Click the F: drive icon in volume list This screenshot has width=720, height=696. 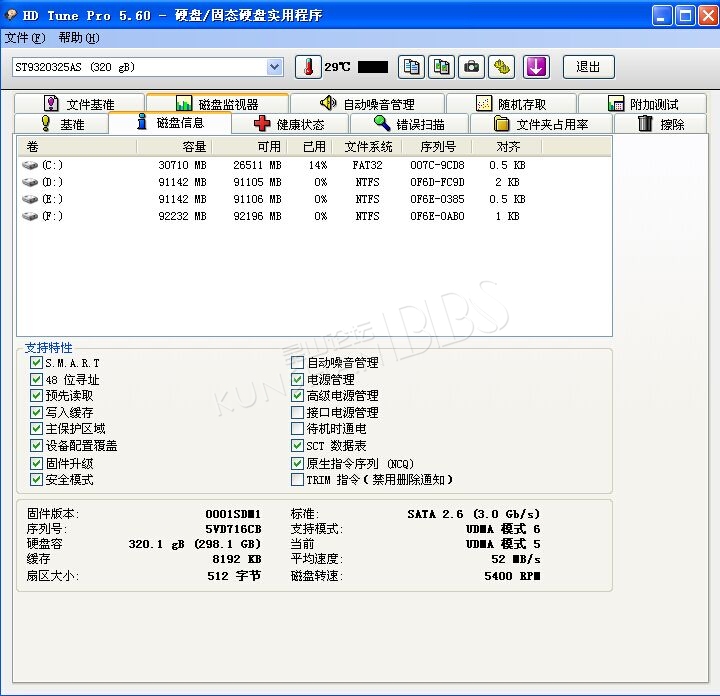(x=30, y=216)
